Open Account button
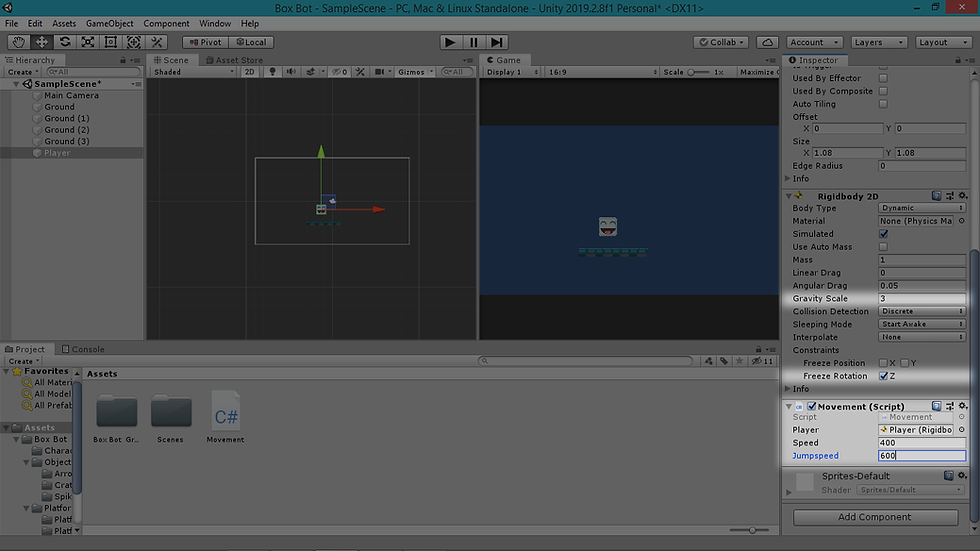This screenshot has width=980, height=551. point(814,42)
